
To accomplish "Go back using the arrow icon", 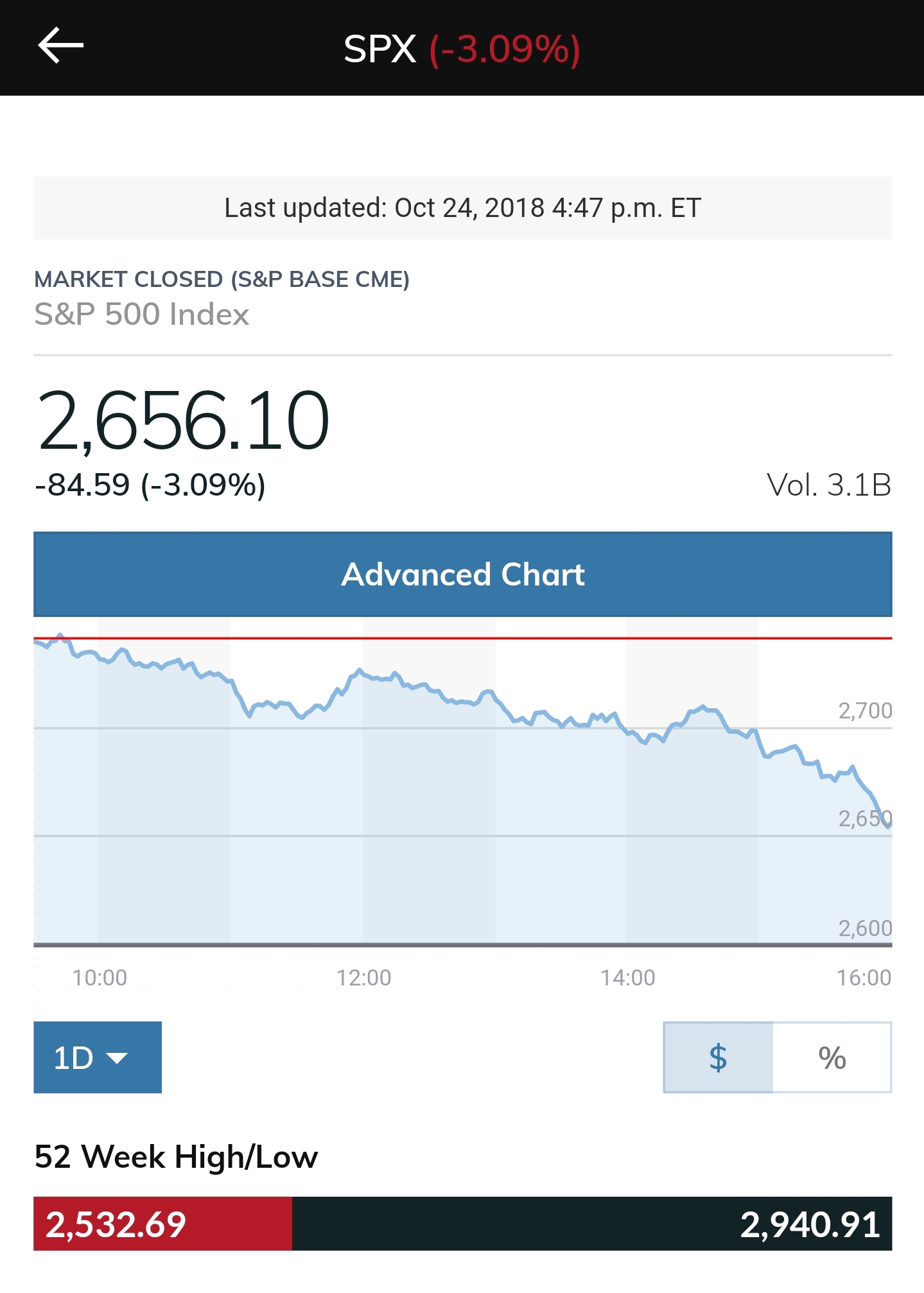I will 61,46.
